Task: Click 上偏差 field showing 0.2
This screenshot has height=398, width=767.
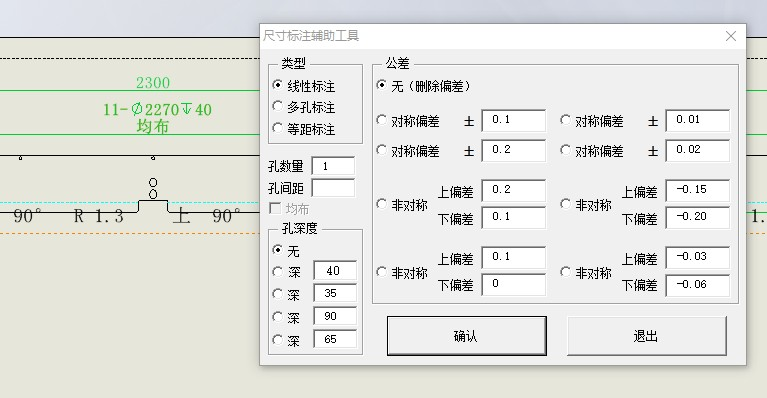Action: pyautogui.click(x=514, y=191)
